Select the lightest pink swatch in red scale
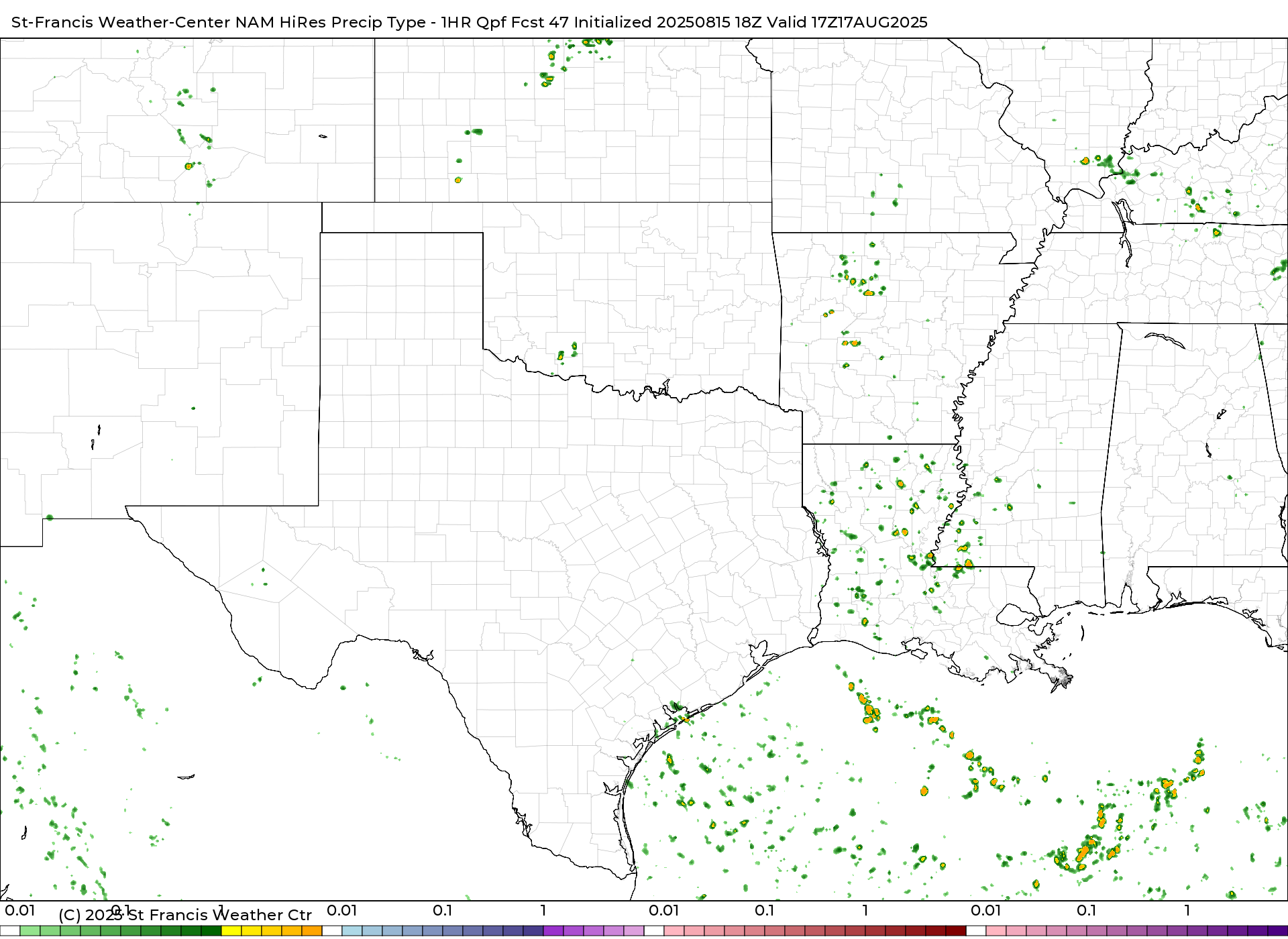1288x939 pixels. [x=674, y=931]
